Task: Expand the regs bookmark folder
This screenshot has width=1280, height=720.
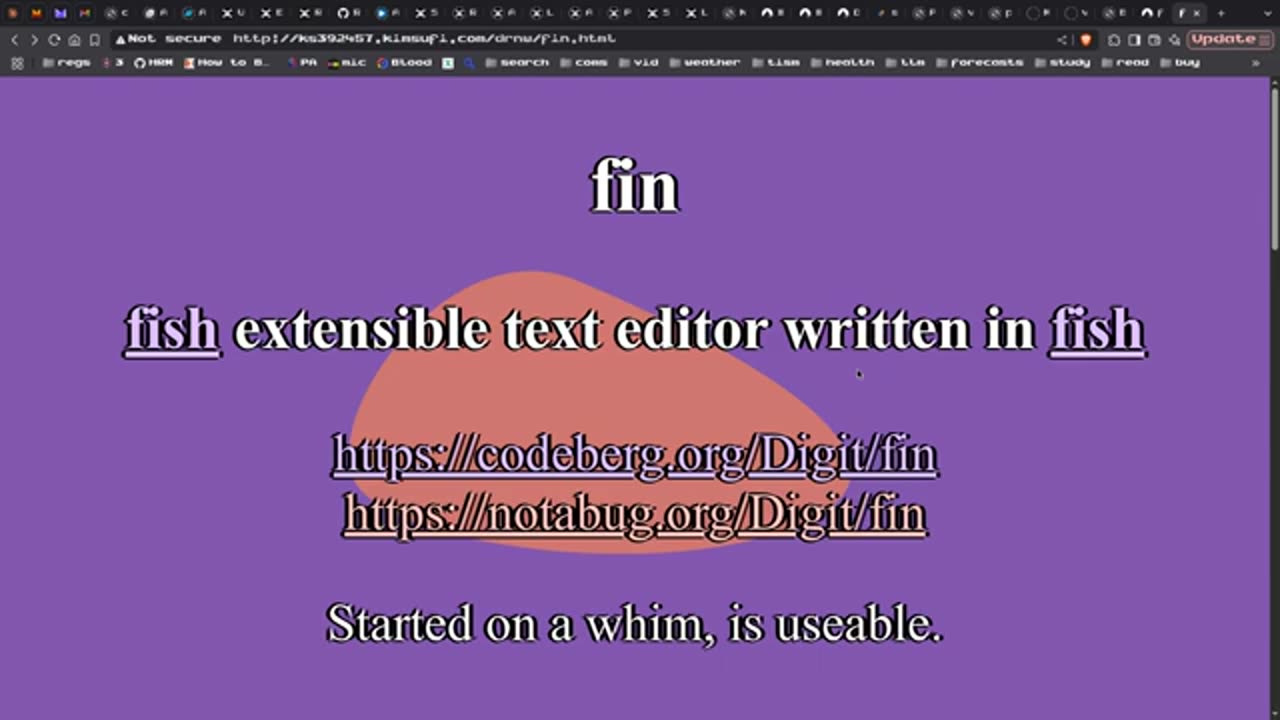Action: (x=67, y=62)
